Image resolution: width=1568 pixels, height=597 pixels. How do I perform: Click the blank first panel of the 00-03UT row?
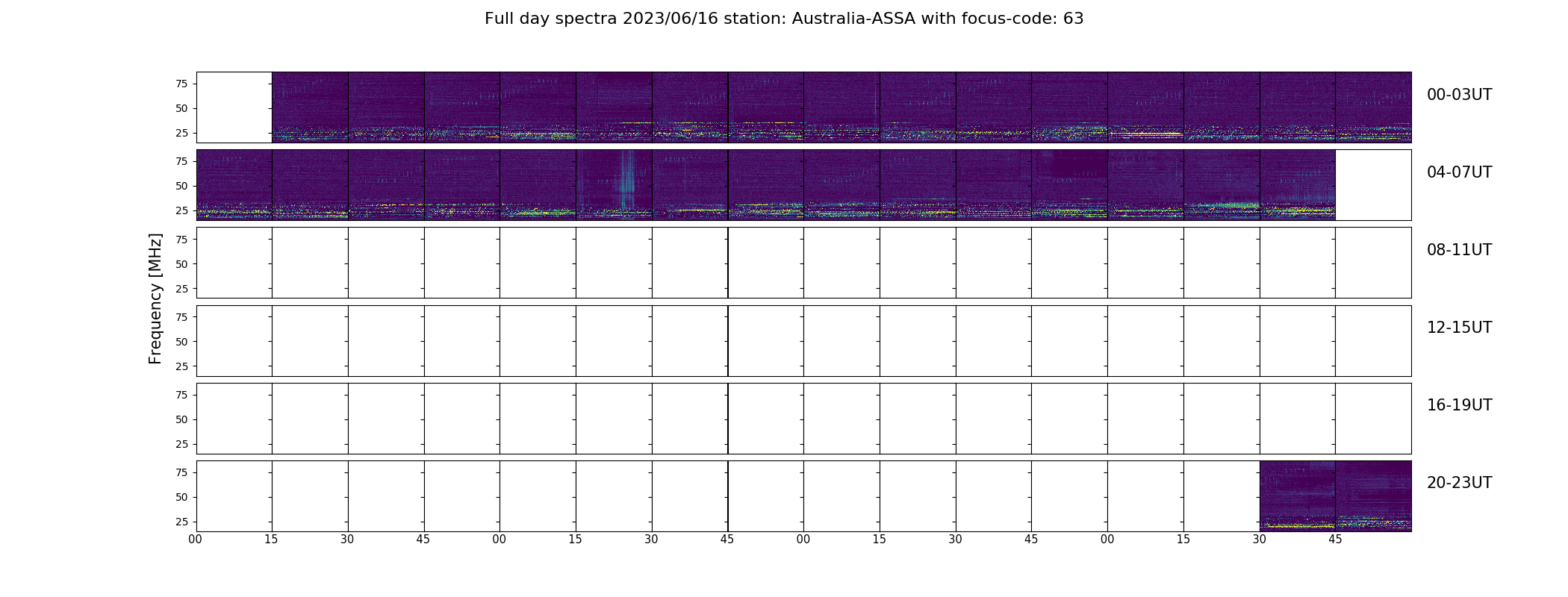pyautogui.click(x=234, y=107)
